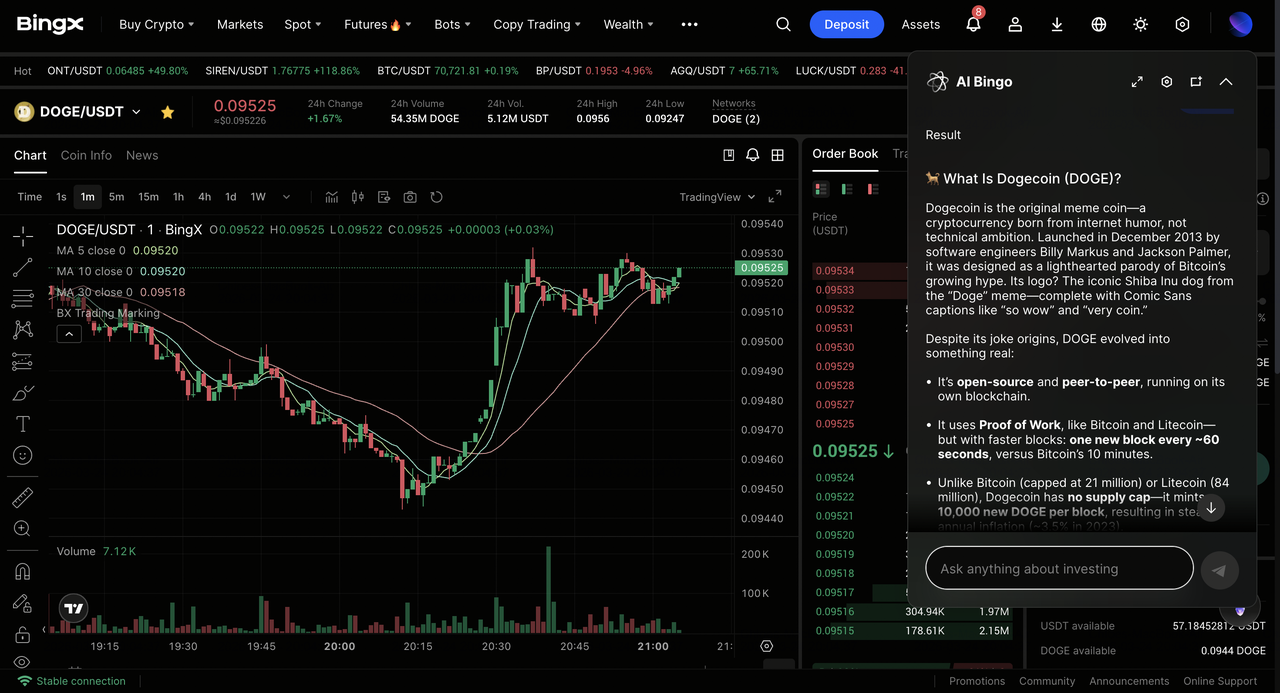Expand the chart to fullscreen
Image resolution: width=1280 pixels, height=693 pixels.
[x=775, y=197]
